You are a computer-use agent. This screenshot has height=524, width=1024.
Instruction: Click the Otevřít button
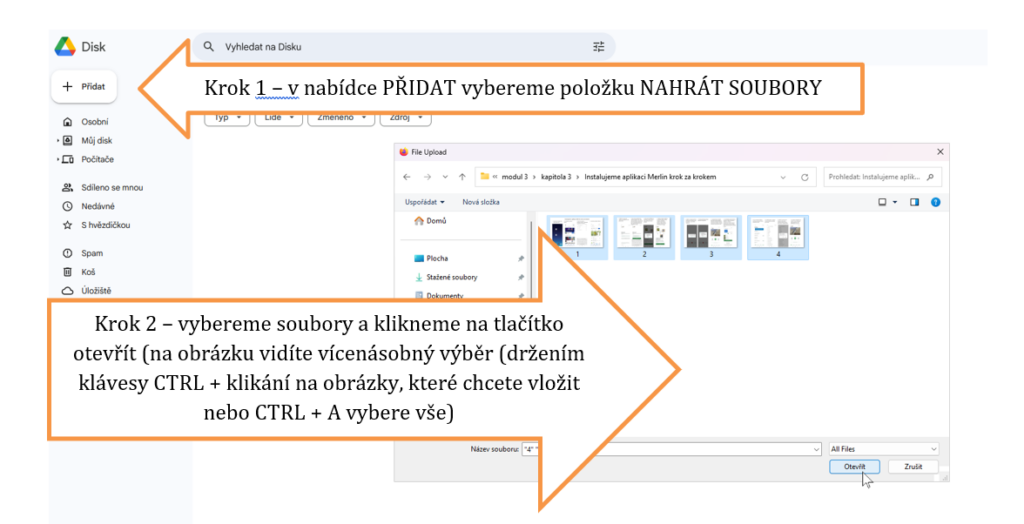coord(853,466)
